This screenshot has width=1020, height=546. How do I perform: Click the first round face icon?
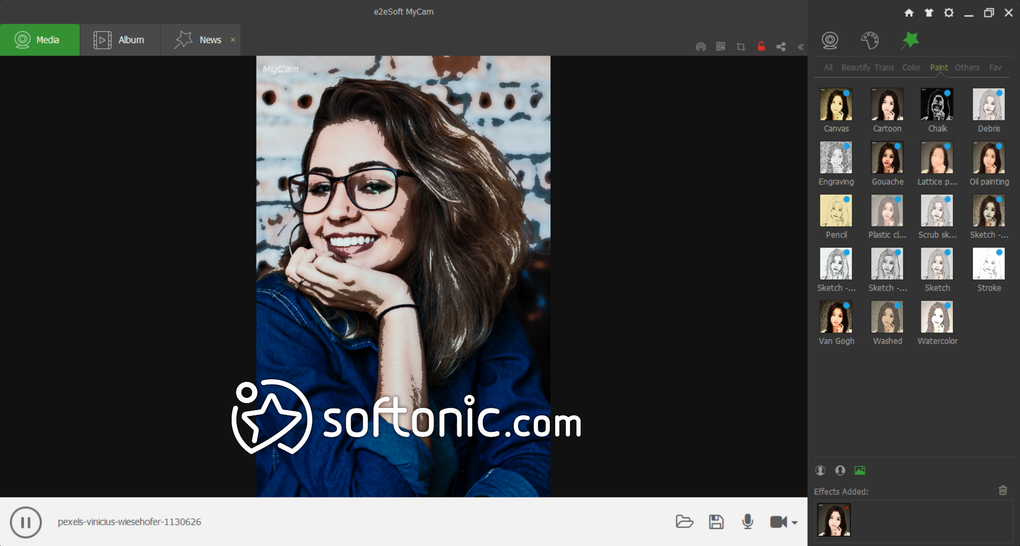(820, 470)
